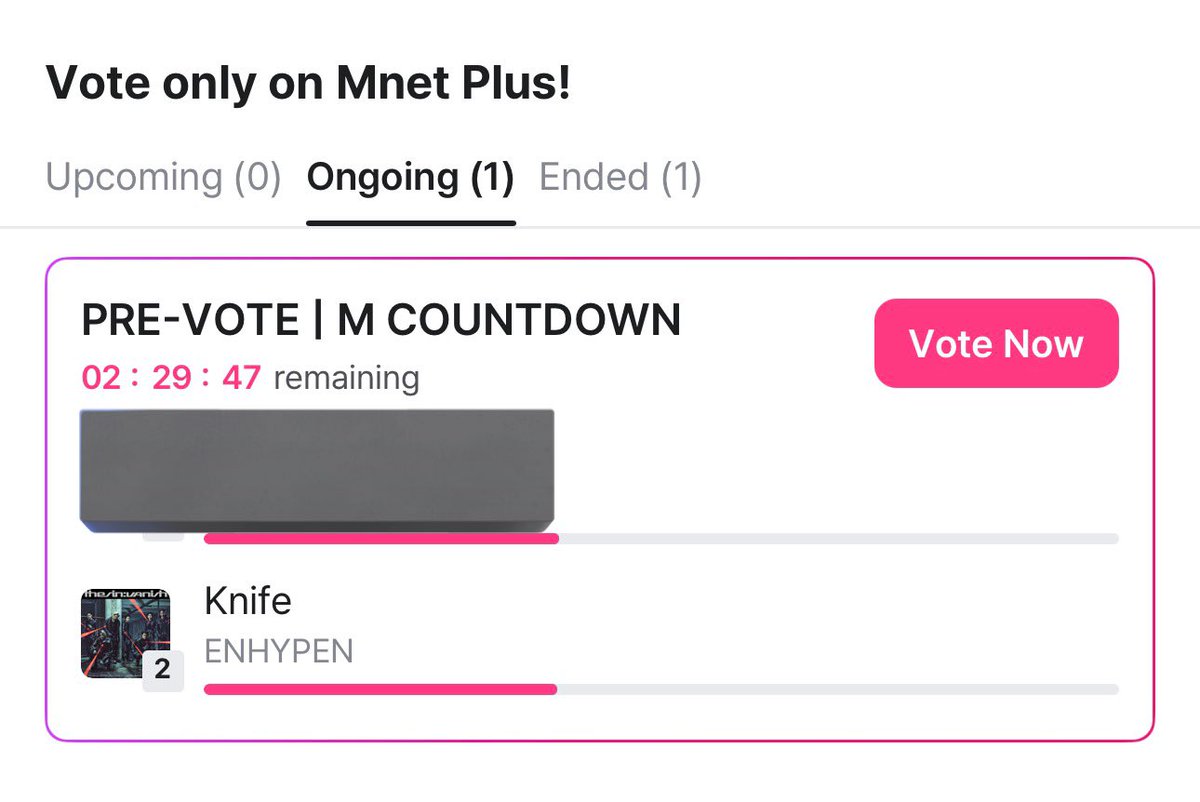
Task: Select the Knife song title
Action: 247,601
